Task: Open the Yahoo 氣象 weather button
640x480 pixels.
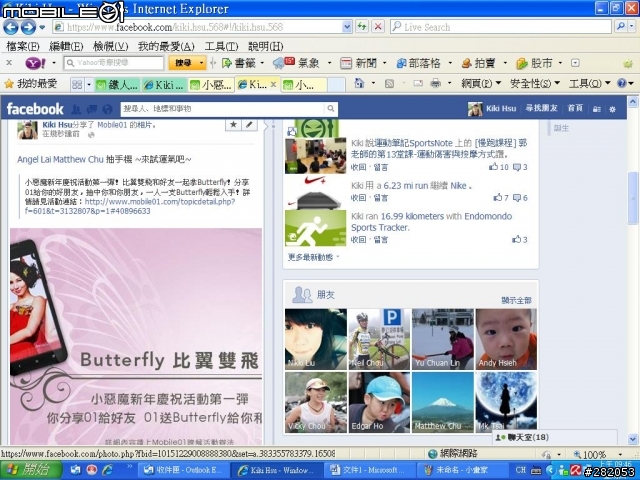Action: pyautogui.click(x=297, y=63)
